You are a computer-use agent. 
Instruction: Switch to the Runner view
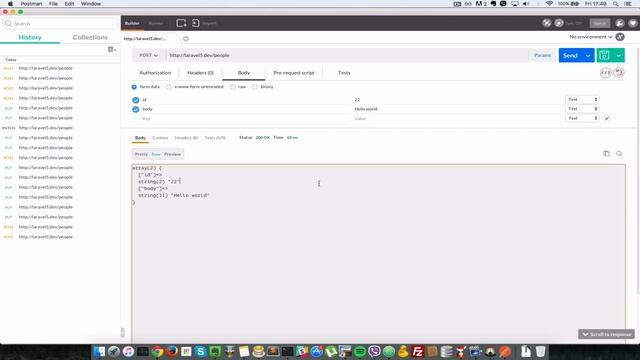(x=156, y=23)
